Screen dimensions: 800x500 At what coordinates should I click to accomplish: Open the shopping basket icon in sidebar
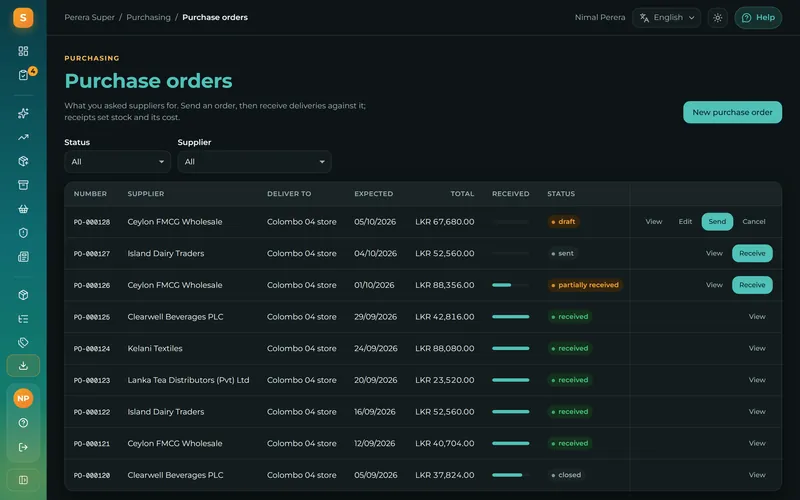point(23,209)
